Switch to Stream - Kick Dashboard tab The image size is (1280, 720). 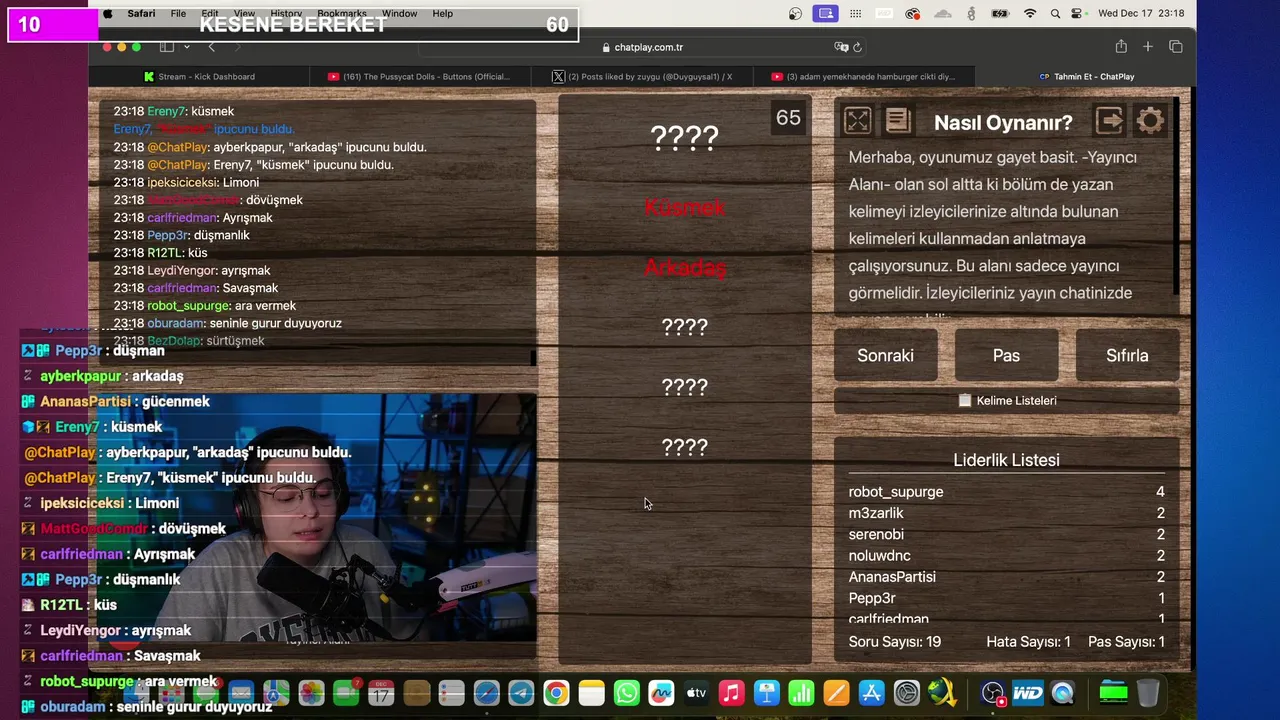click(199, 76)
